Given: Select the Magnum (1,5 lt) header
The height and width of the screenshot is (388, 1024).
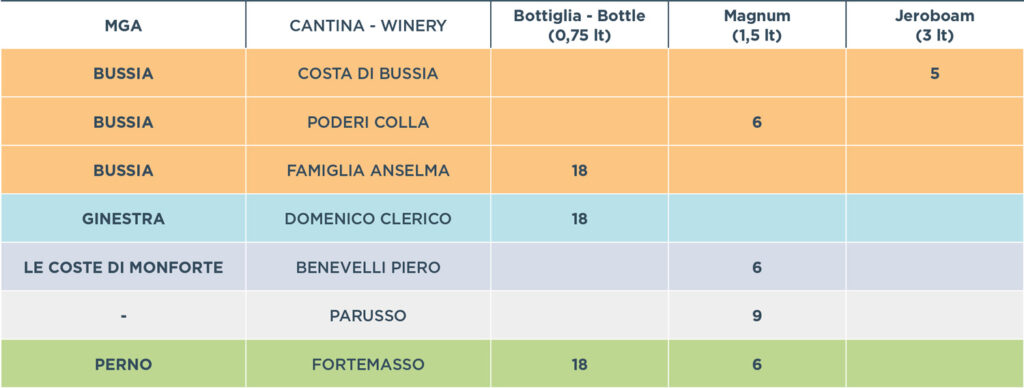Looking at the screenshot, I should coord(757,25).
